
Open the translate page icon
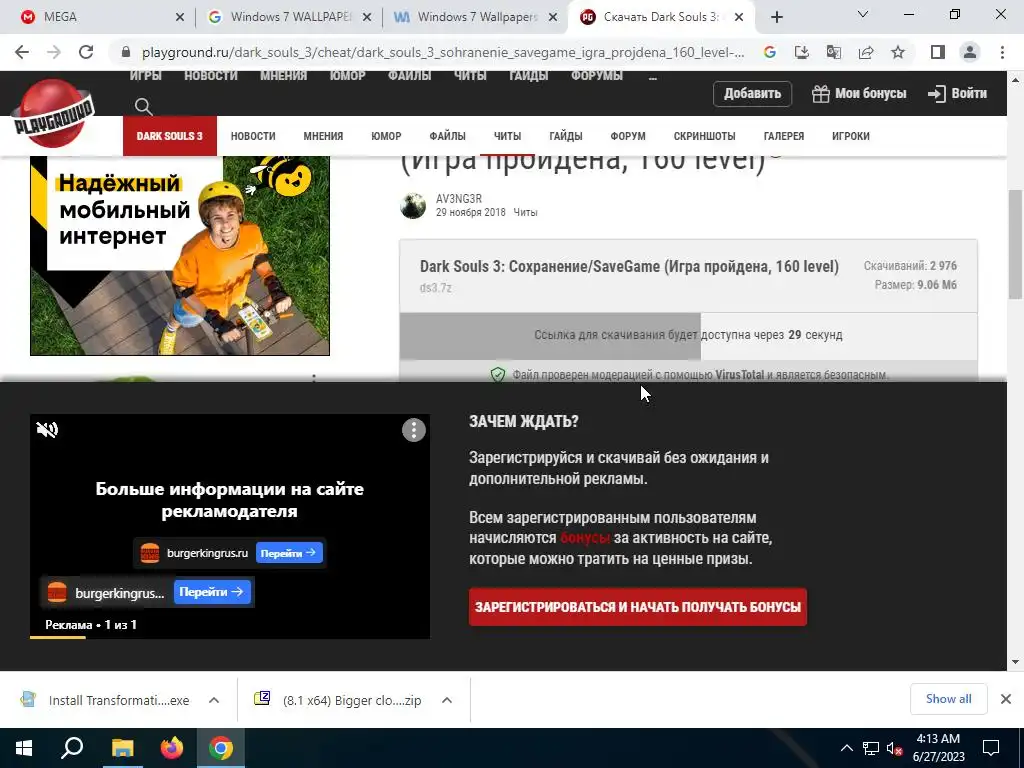point(834,52)
